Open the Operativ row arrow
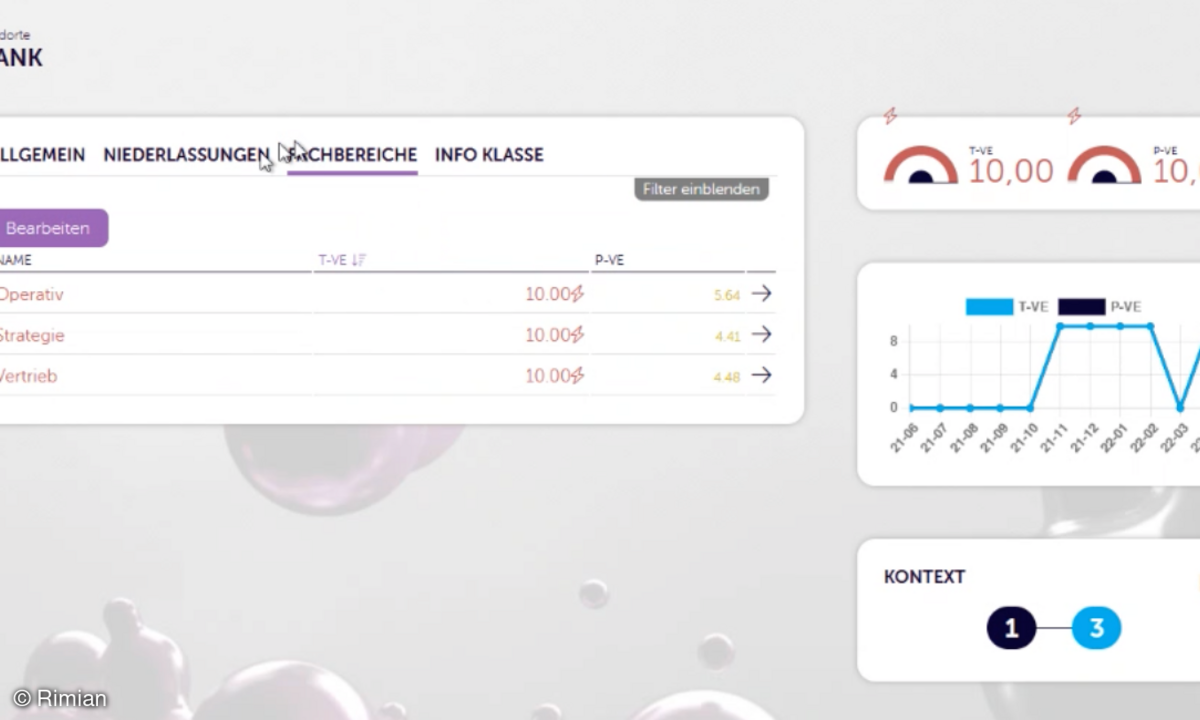This screenshot has height=720, width=1200. click(762, 294)
